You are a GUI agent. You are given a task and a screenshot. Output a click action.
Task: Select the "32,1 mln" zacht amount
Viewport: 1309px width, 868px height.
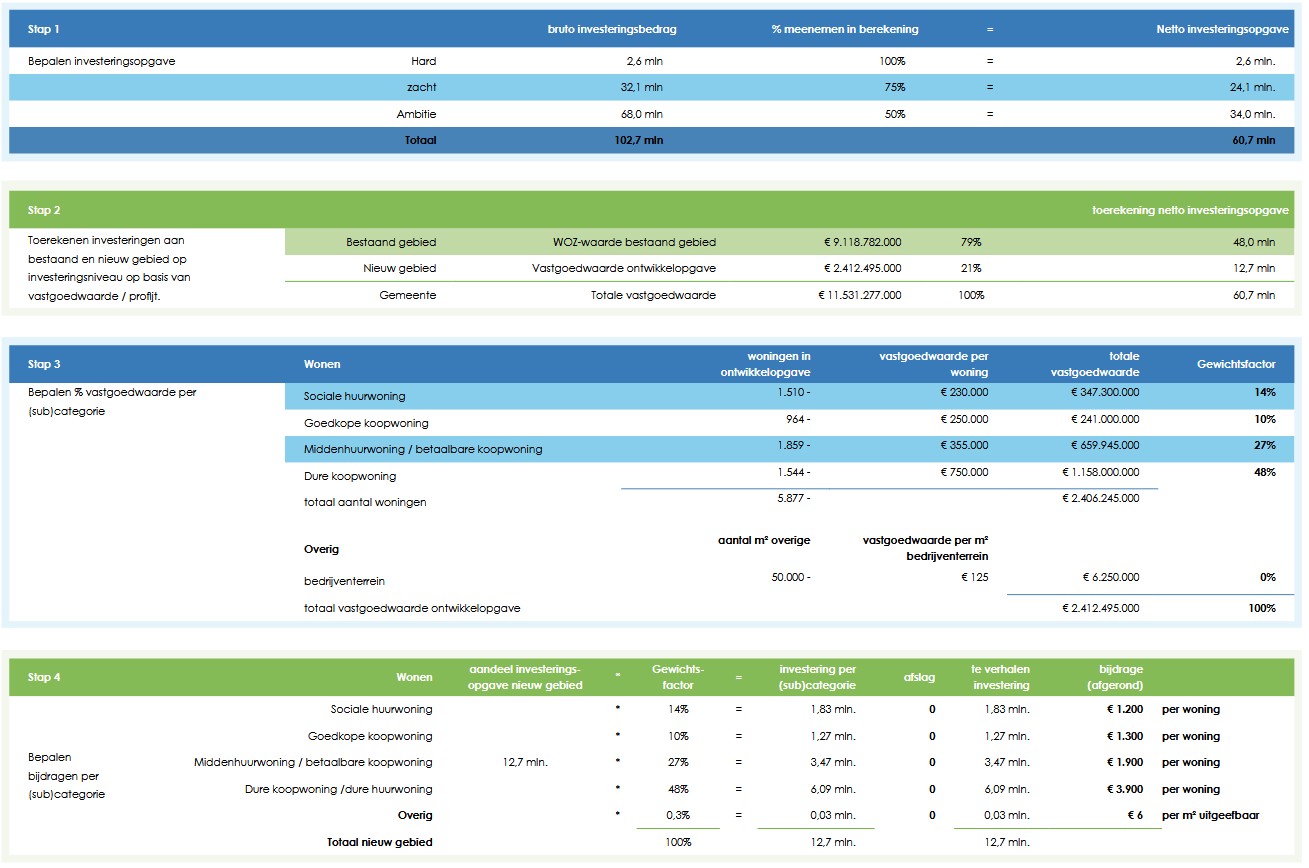click(642, 88)
